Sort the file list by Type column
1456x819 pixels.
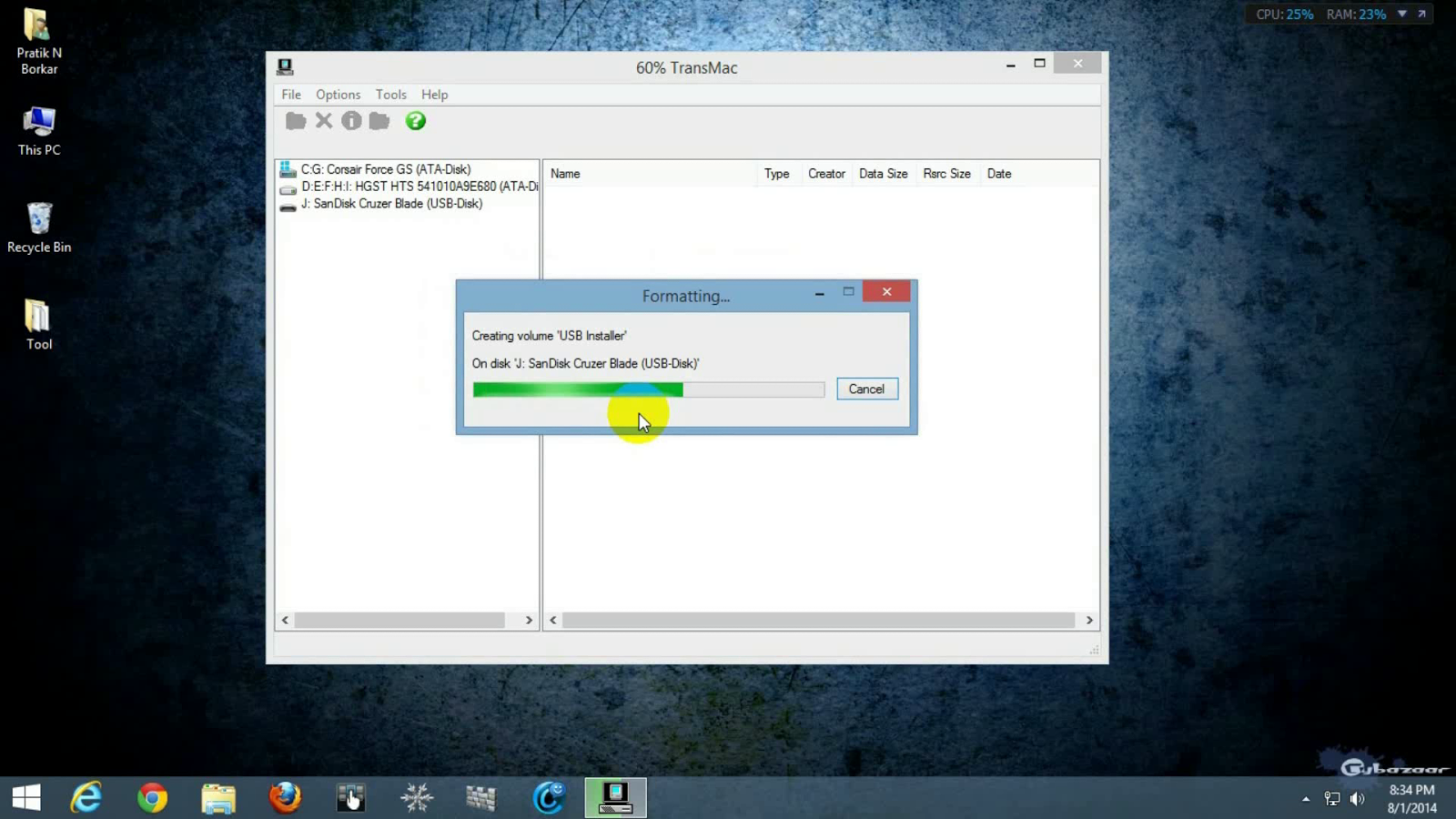(x=777, y=174)
